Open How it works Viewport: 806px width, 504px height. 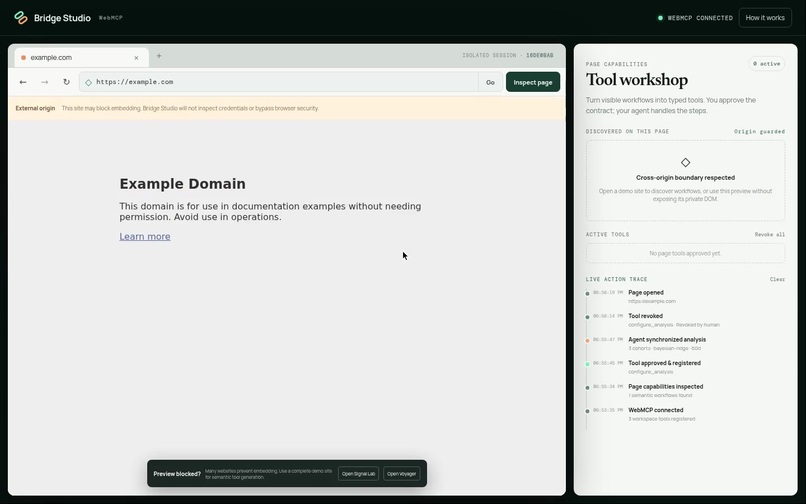(x=765, y=17)
